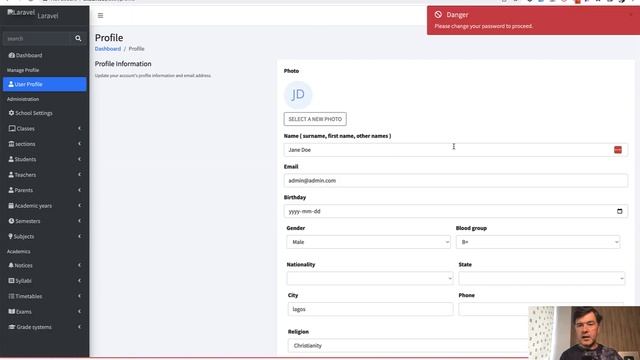Click the Laravel brand text link
Image resolution: width=640 pixels, height=360 pixels.
(48, 16)
